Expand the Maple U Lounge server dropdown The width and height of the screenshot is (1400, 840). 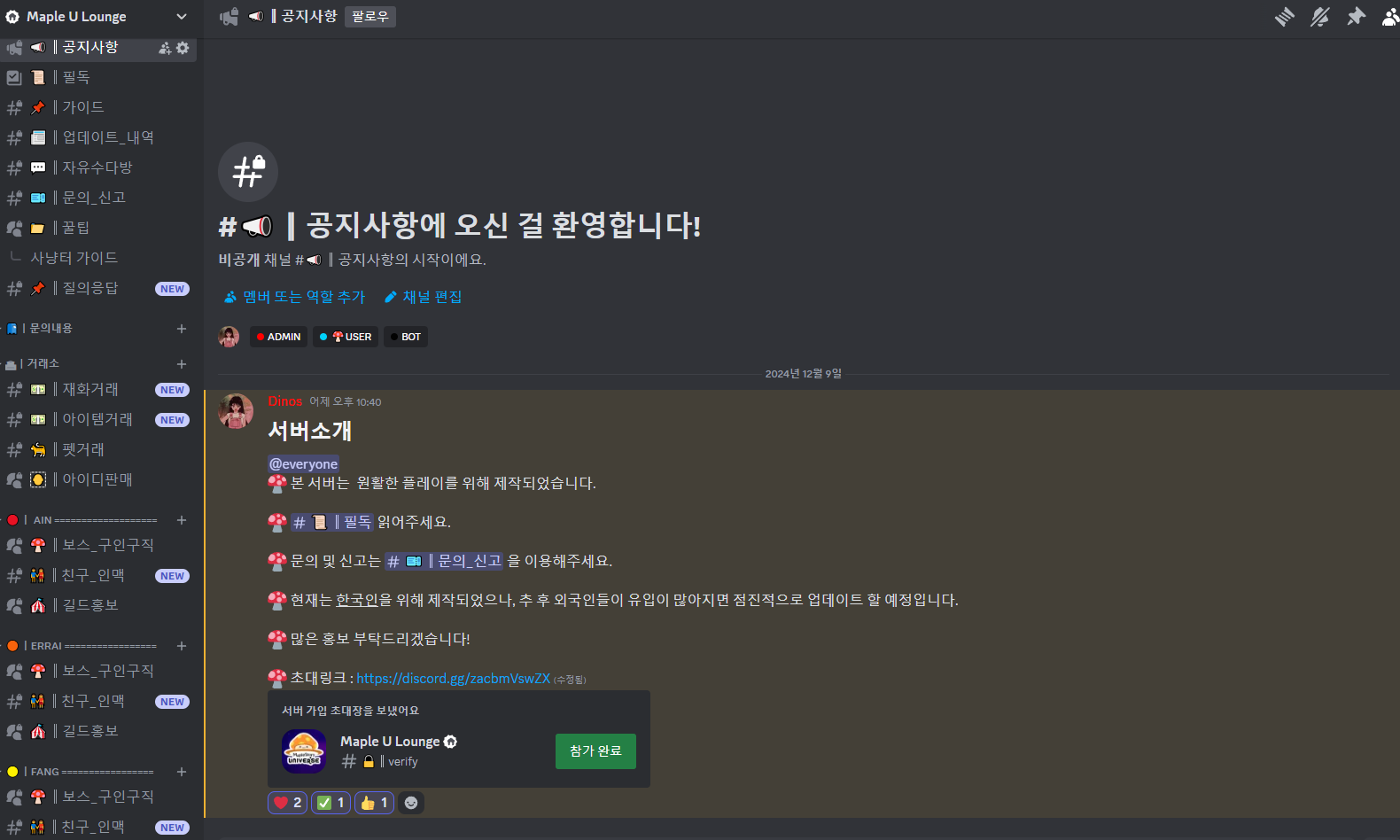[x=182, y=17]
